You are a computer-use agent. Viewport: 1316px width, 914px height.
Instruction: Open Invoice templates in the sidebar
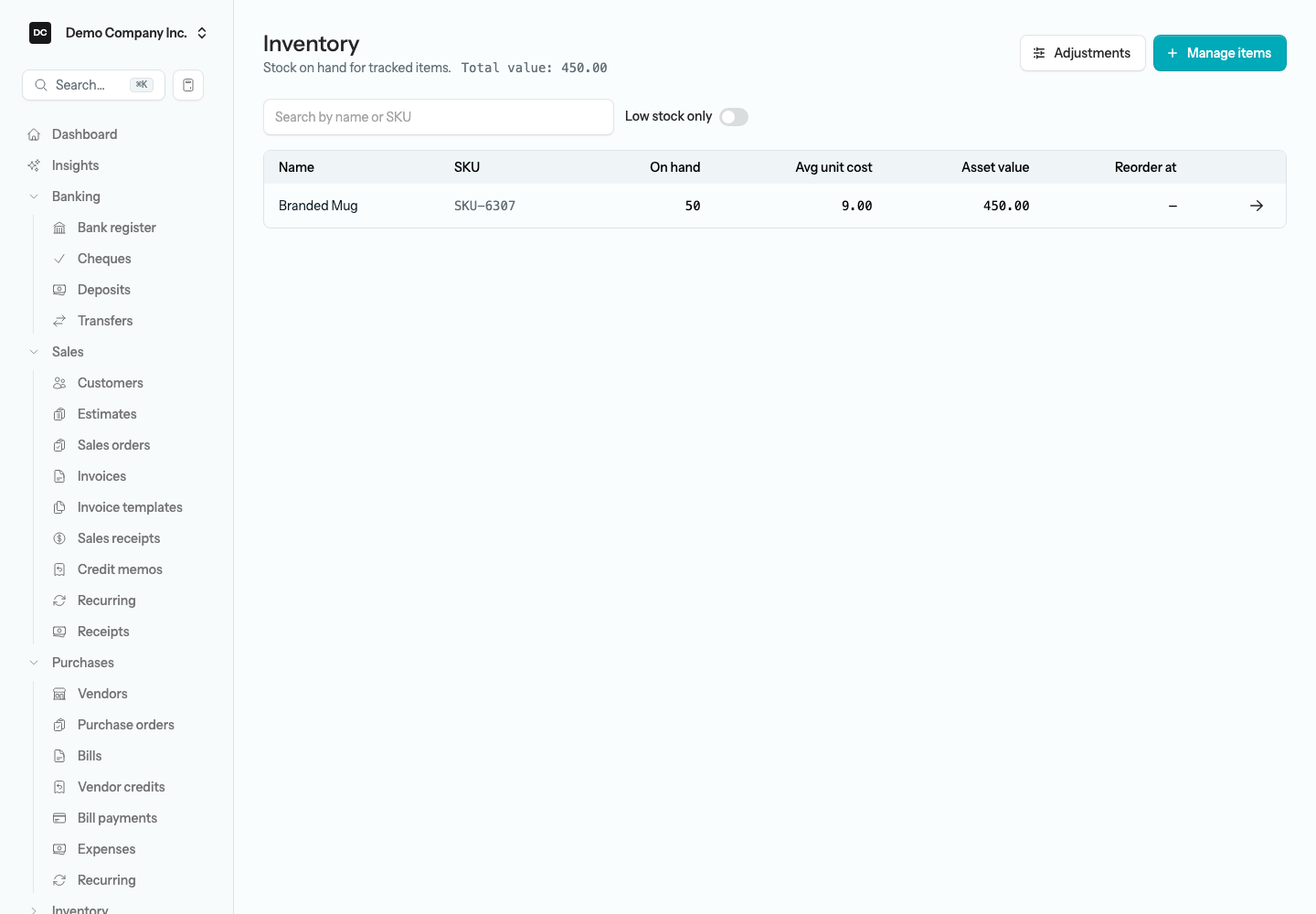pos(130,507)
